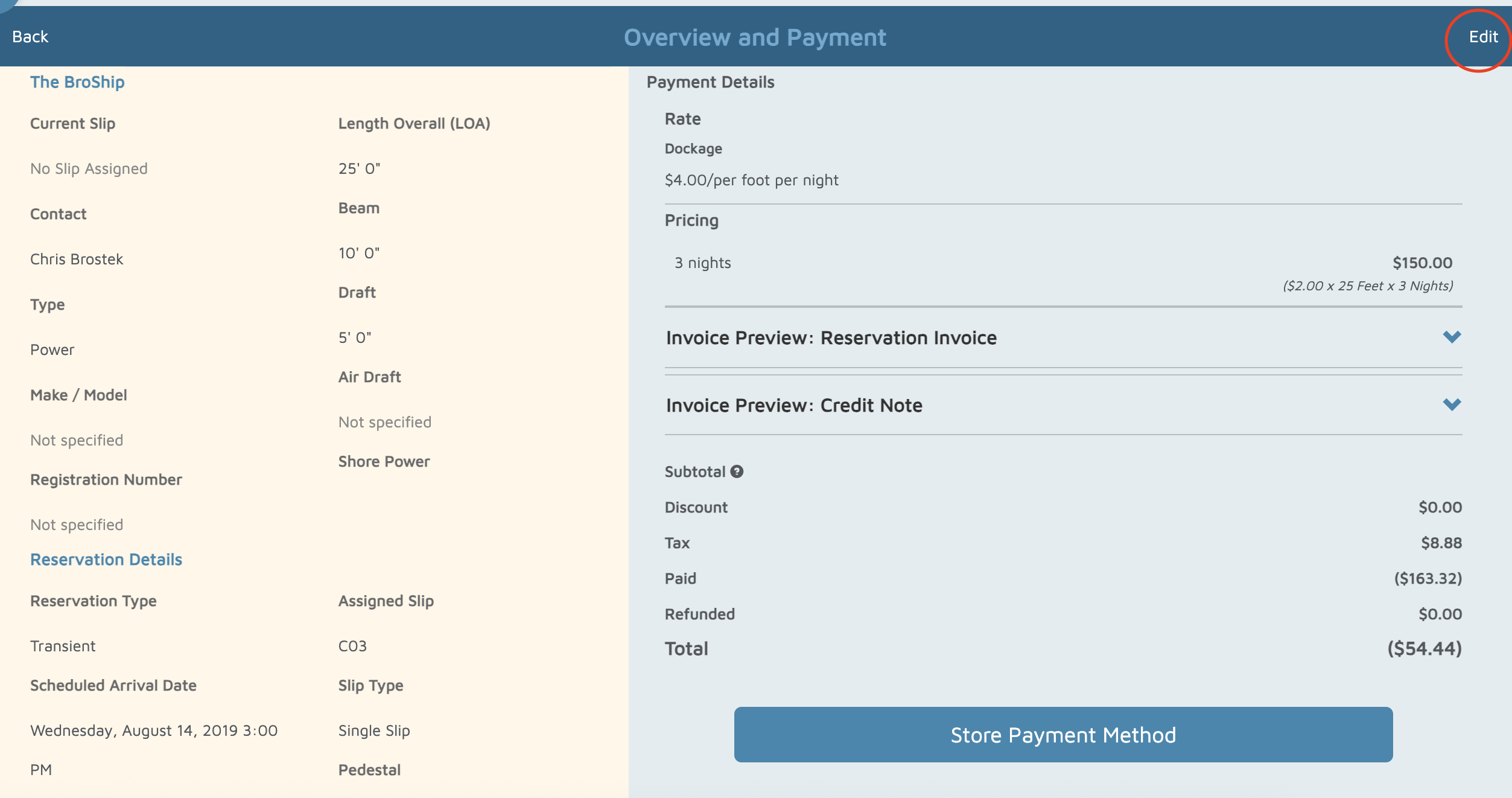Image resolution: width=1512 pixels, height=798 pixels.
Task: Expand the Reservation Invoice preview chevron
Action: click(1452, 337)
